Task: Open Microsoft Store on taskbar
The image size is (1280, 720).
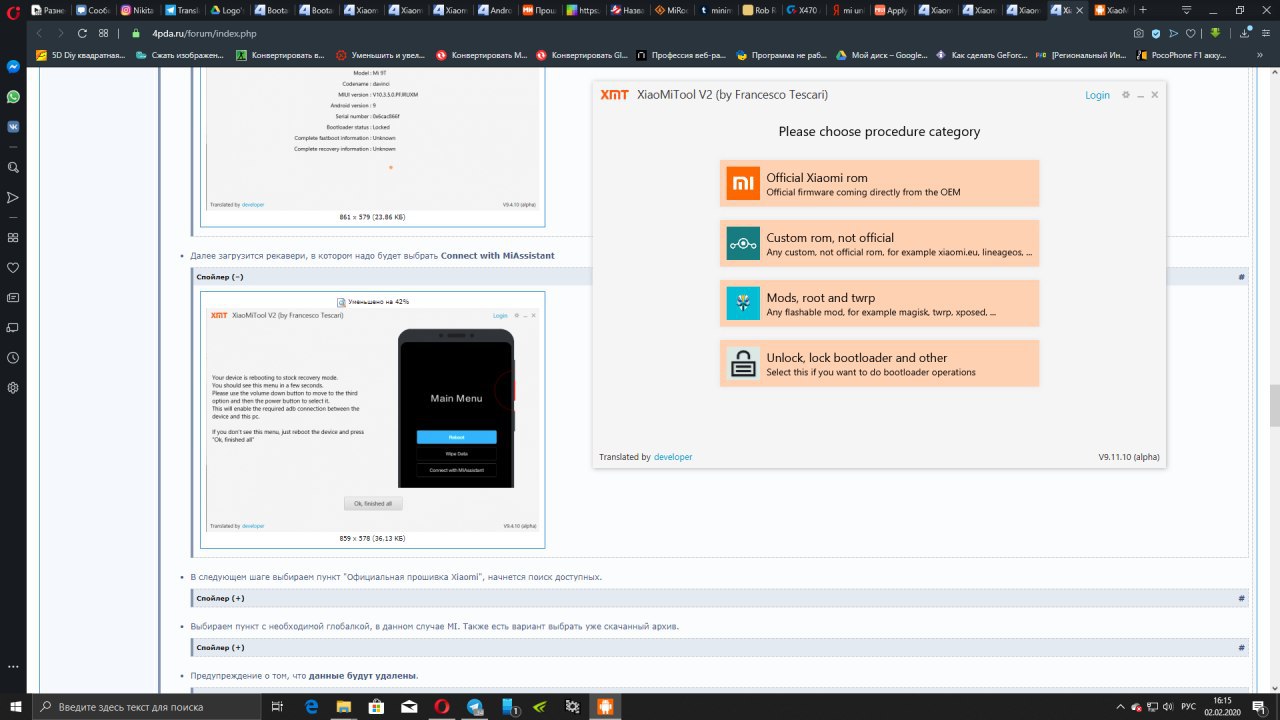Action: point(376,706)
